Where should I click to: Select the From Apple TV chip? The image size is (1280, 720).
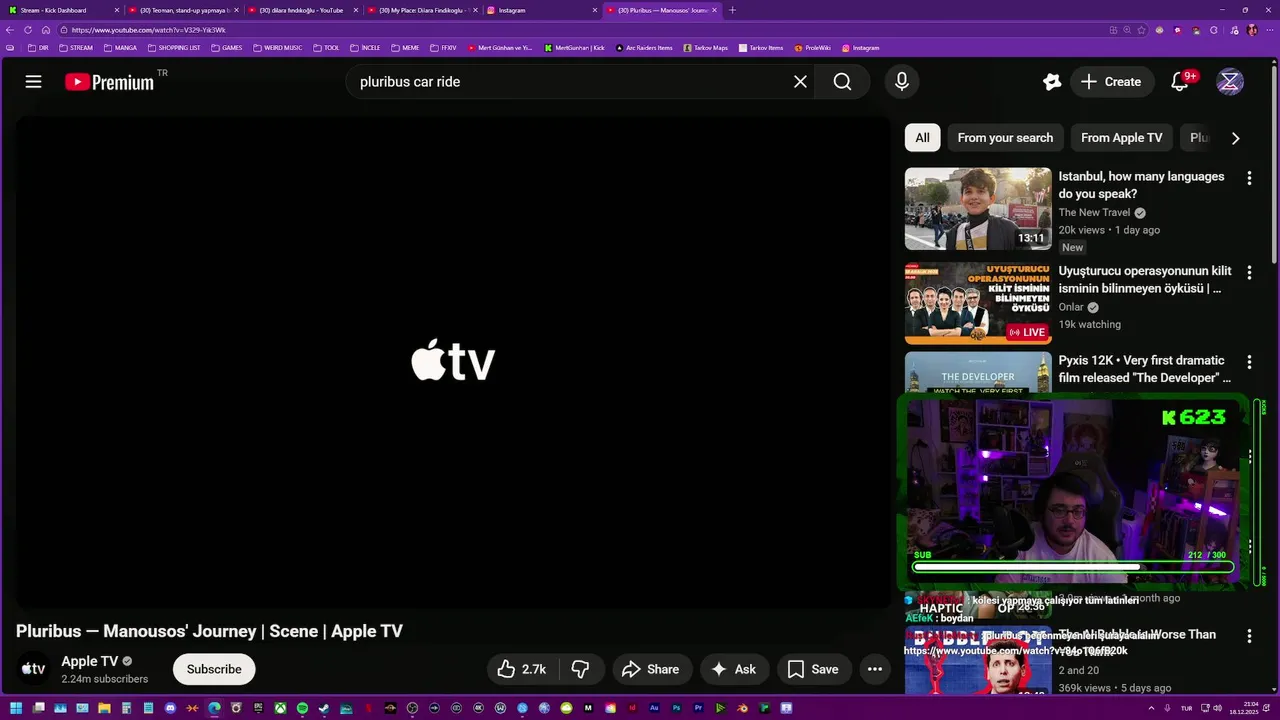[1121, 138]
